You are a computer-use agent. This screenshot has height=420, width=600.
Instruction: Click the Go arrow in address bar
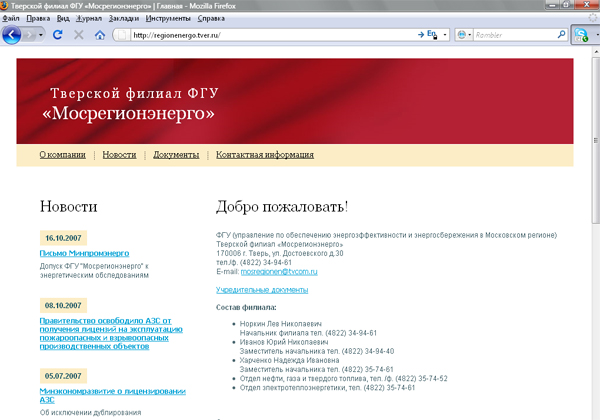pos(421,35)
